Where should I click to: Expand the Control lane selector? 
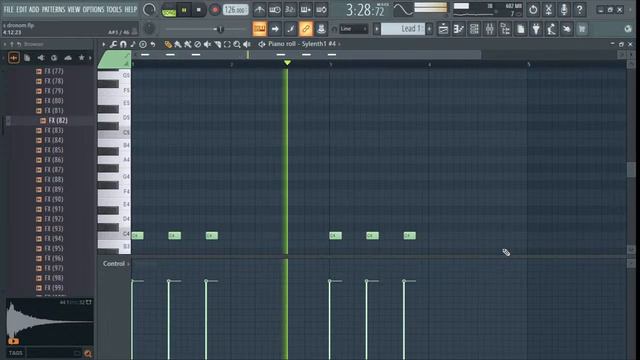tap(116, 264)
